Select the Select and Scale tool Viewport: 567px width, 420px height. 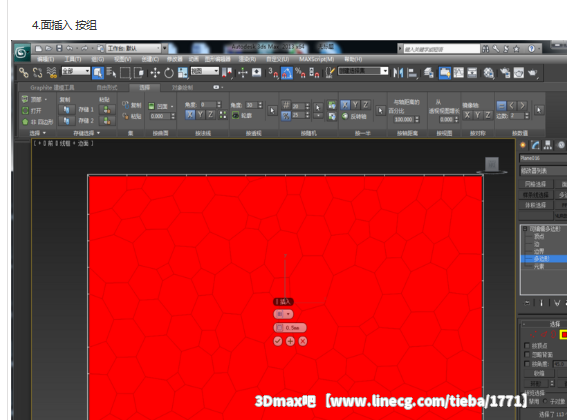pyautogui.click(x=183, y=73)
